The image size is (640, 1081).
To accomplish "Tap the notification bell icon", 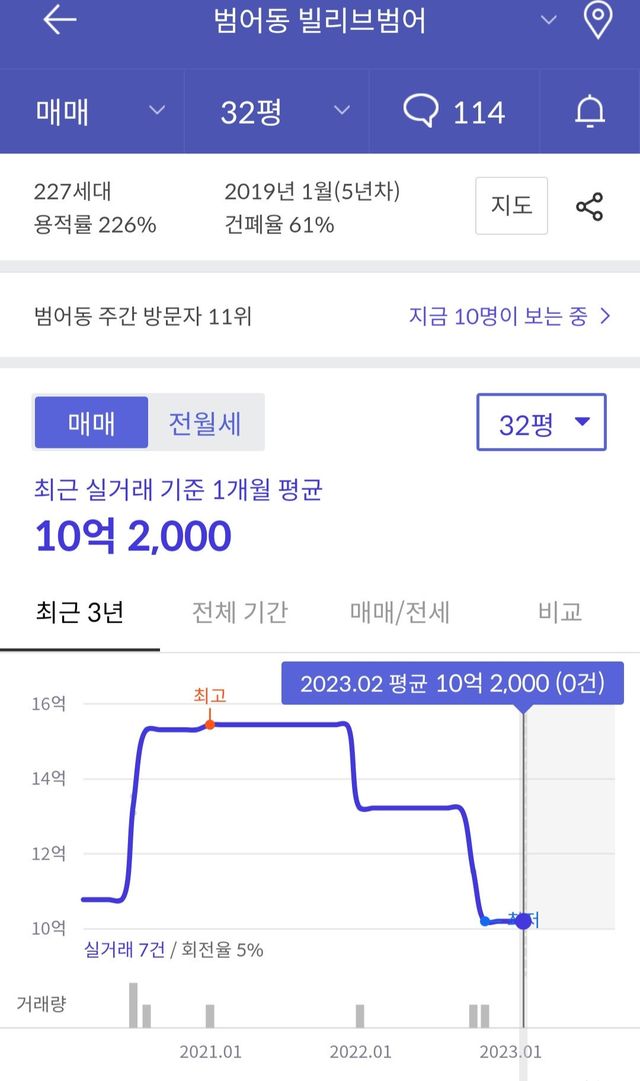I will tap(590, 112).
